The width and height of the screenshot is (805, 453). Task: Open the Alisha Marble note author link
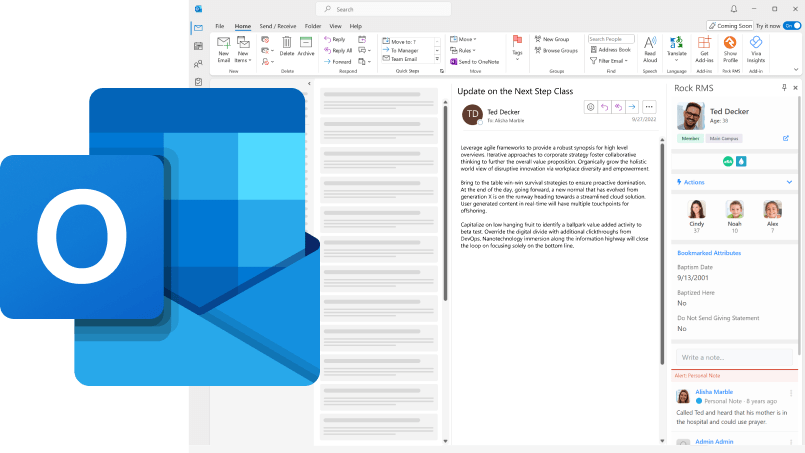point(714,392)
